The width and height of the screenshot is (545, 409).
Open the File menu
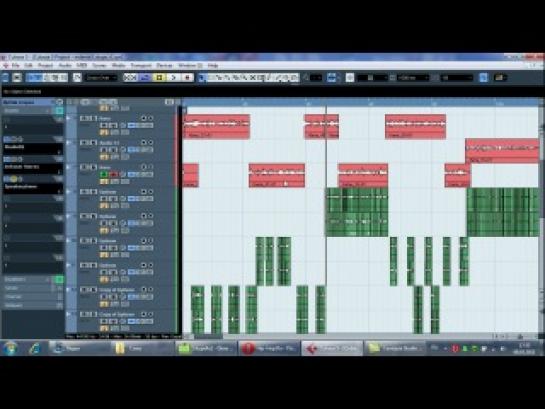tap(16, 65)
